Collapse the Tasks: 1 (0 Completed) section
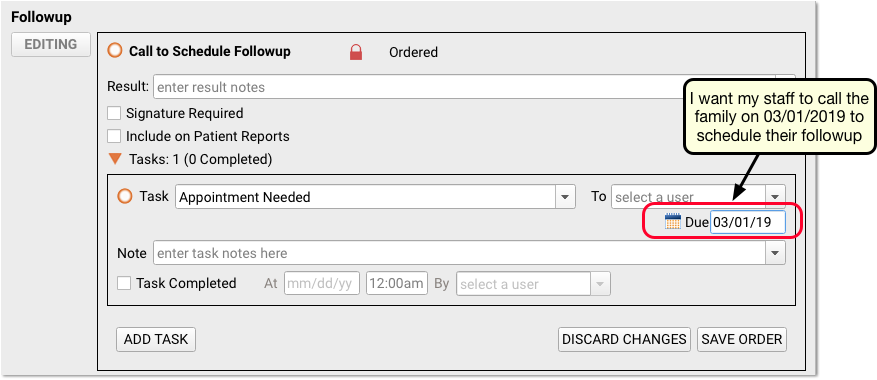Viewport: 877px width, 380px height. [x=115, y=159]
